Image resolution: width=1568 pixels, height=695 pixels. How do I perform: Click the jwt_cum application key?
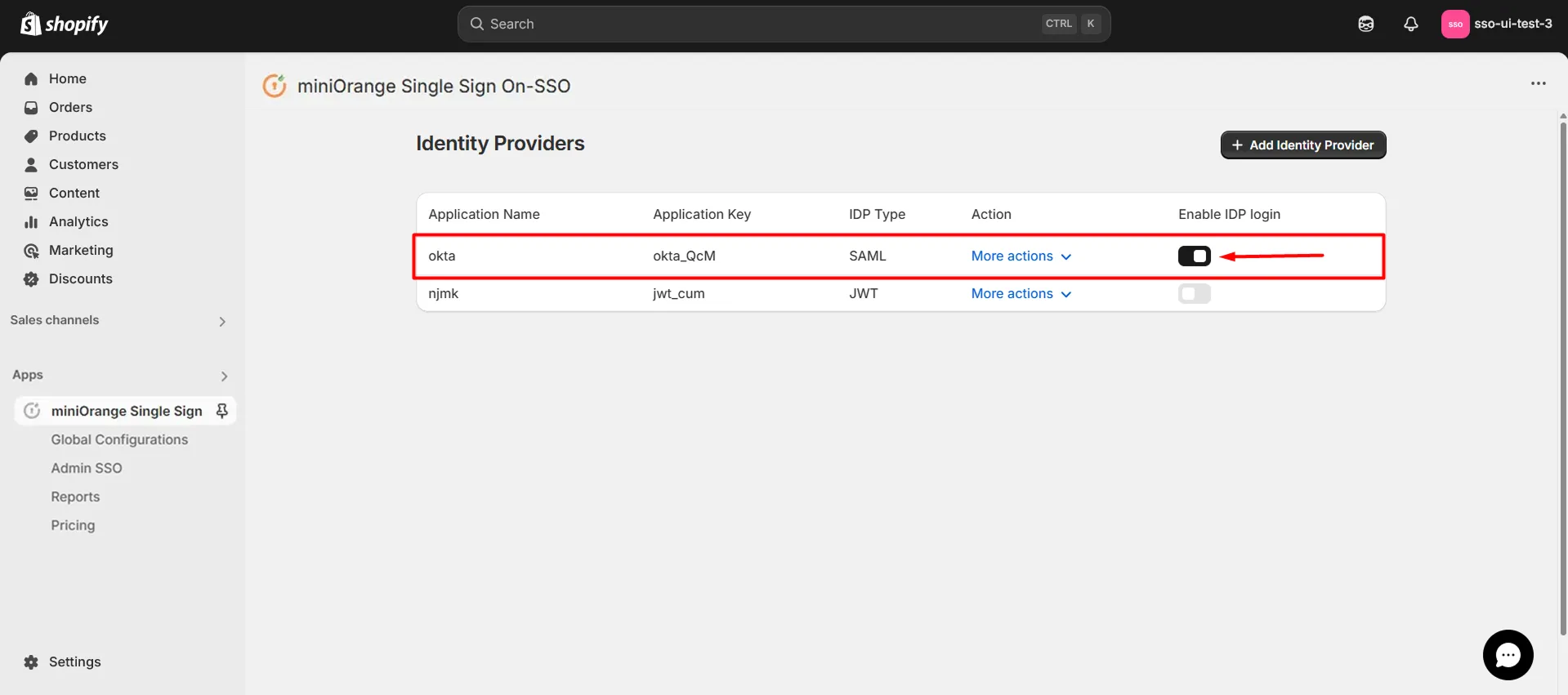[x=678, y=294]
